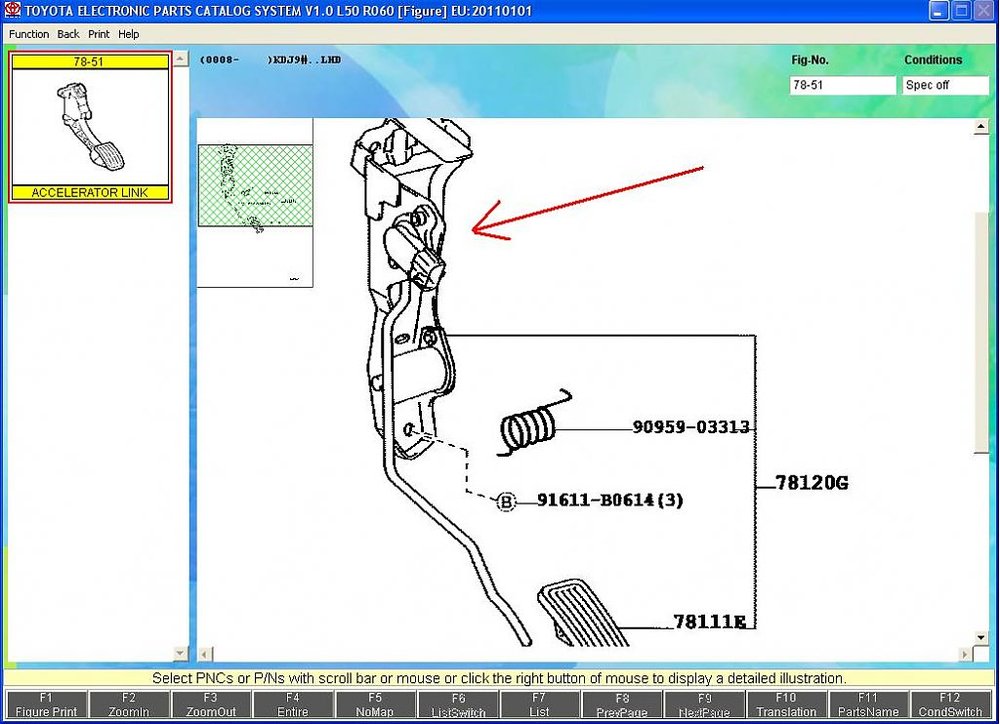Click the F4 Entire button
This screenshot has width=1000, height=724.
pos(293,704)
